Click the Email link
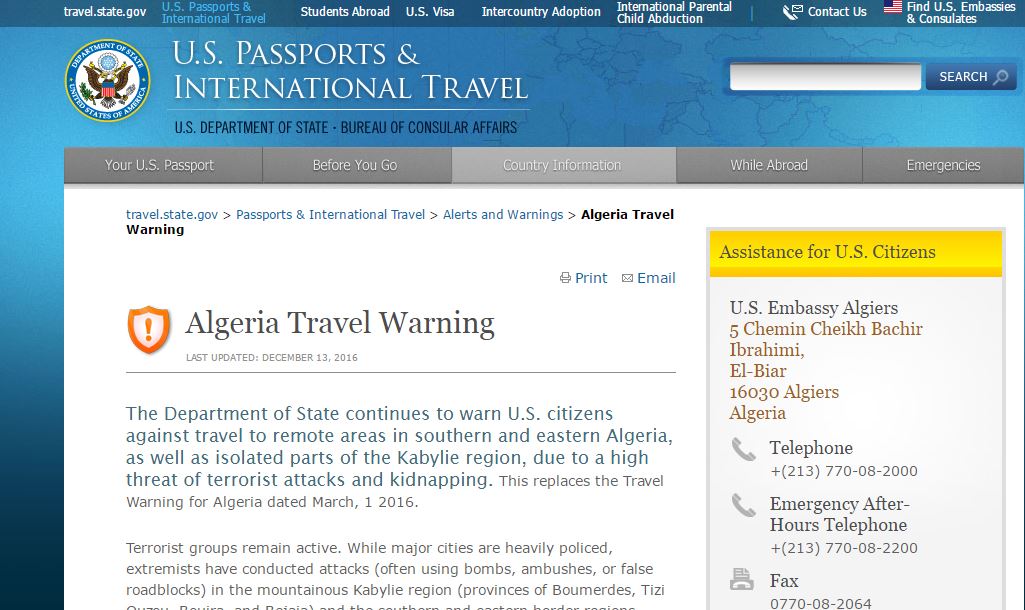The height and width of the screenshot is (610, 1025). point(656,278)
